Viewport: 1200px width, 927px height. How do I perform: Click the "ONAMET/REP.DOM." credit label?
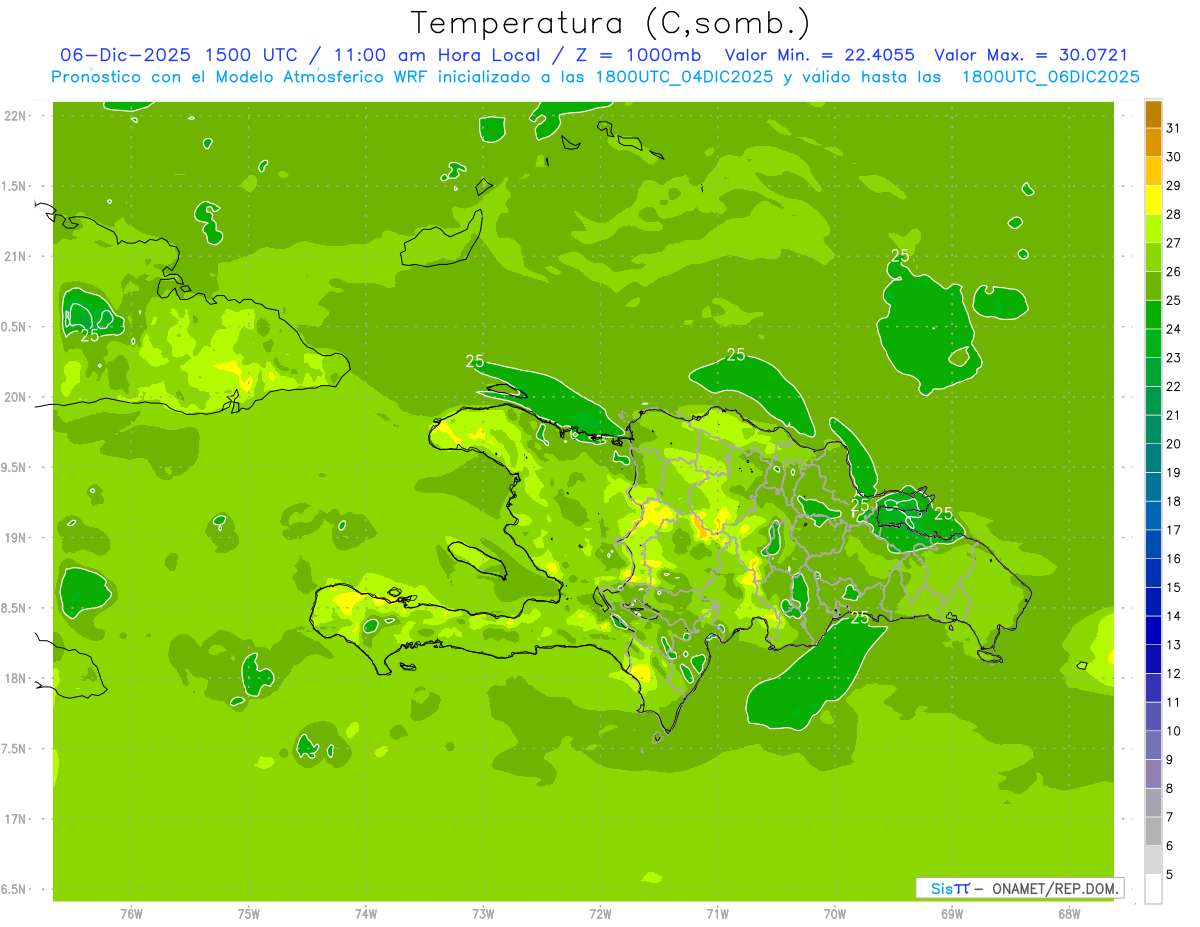pyautogui.click(x=1055, y=888)
